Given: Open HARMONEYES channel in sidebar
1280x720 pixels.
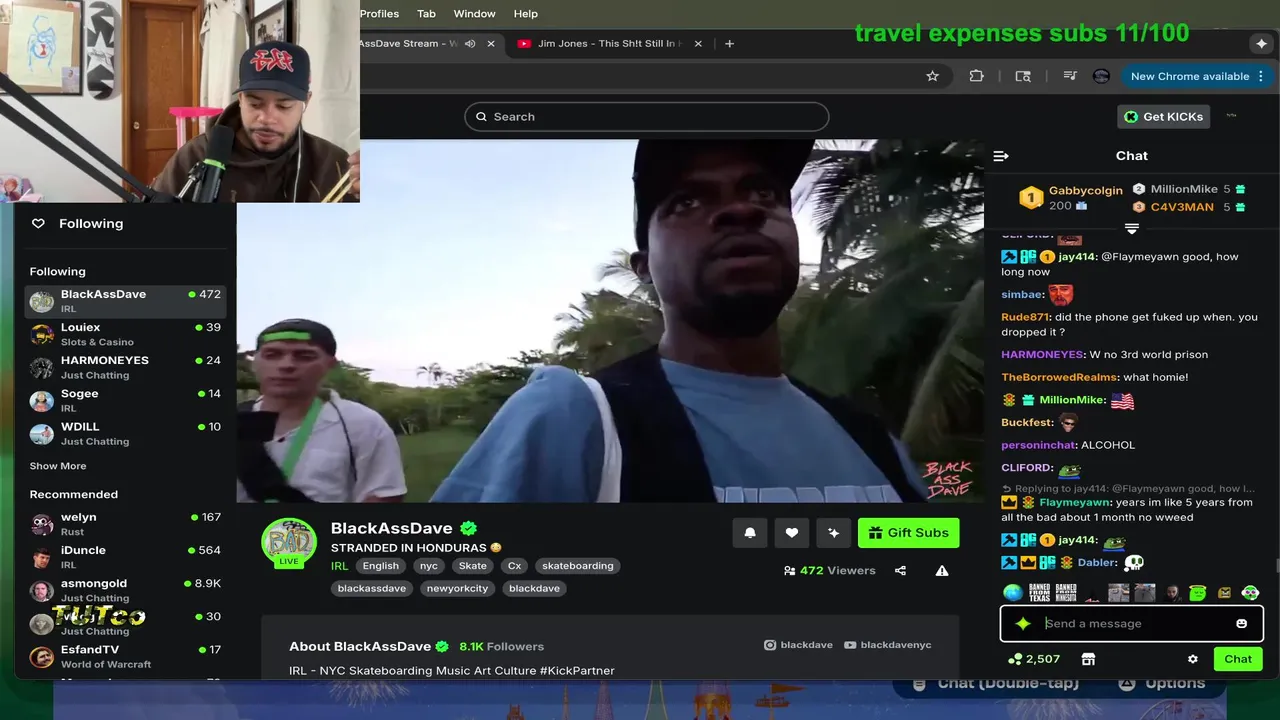Looking at the screenshot, I should coord(125,367).
